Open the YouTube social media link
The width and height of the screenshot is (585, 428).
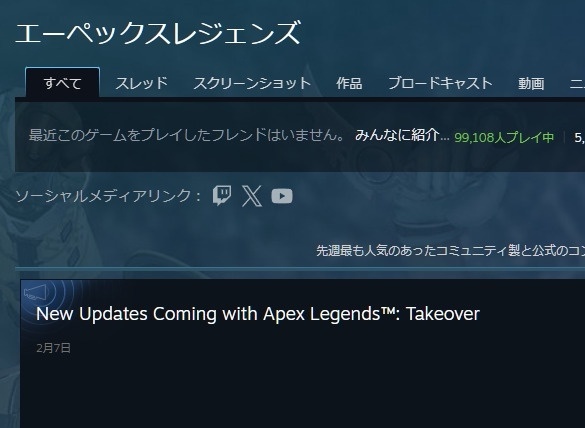click(282, 196)
